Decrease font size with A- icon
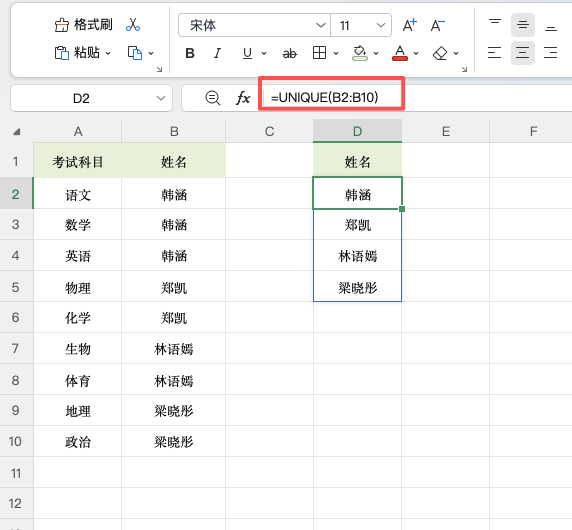The height and width of the screenshot is (530, 572). coord(437,25)
